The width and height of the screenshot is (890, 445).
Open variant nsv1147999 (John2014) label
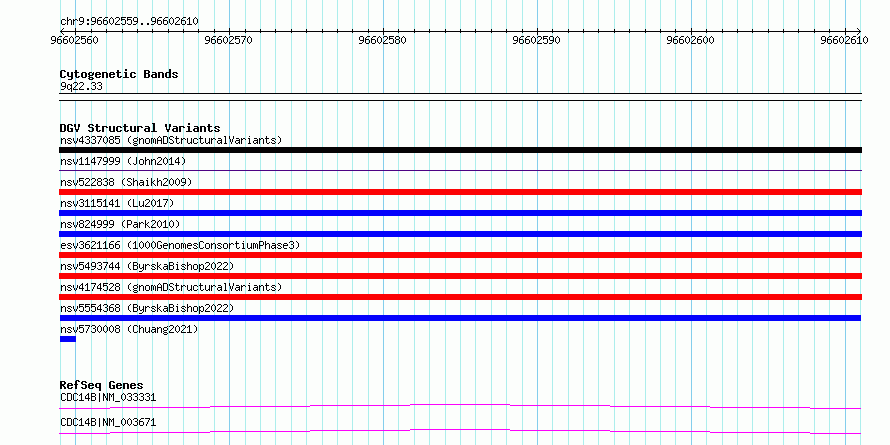pos(123,161)
